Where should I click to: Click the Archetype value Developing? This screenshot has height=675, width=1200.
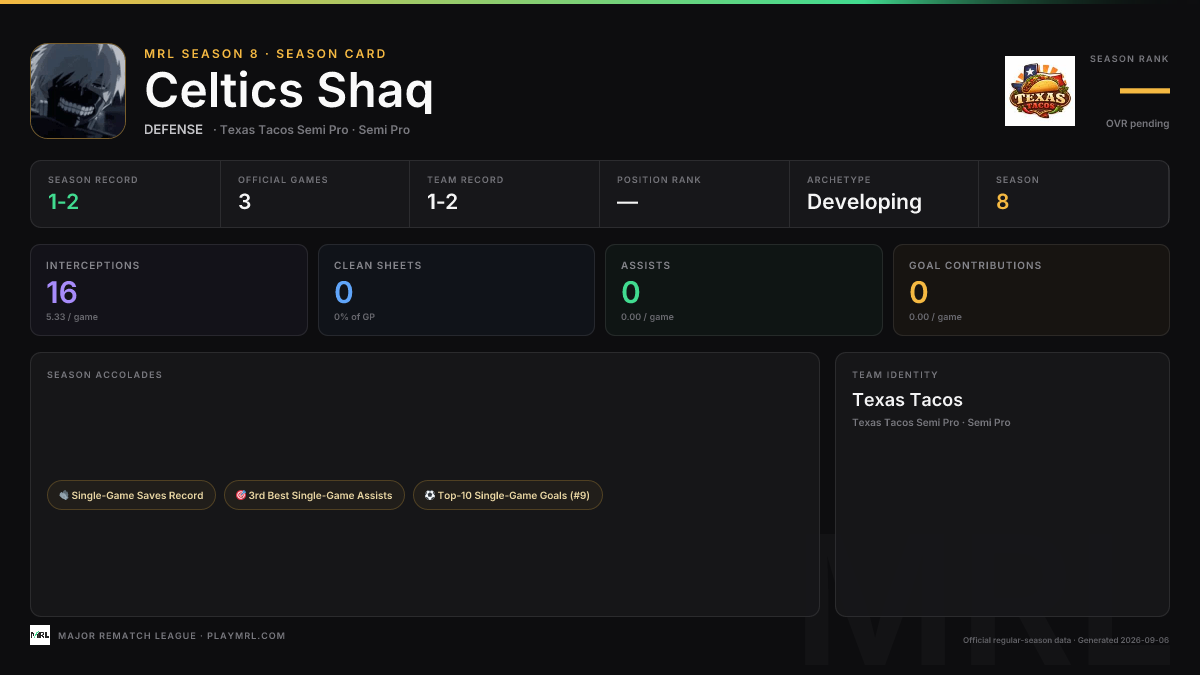point(864,202)
